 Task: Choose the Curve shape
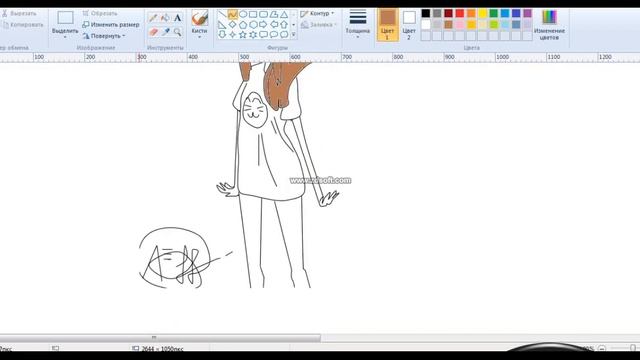coord(233,15)
